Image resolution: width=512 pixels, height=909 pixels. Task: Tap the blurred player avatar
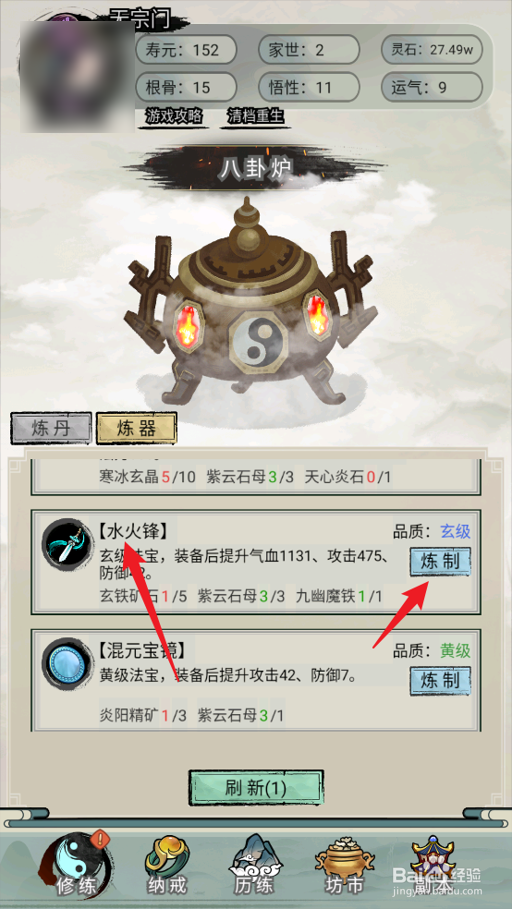point(78,77)
